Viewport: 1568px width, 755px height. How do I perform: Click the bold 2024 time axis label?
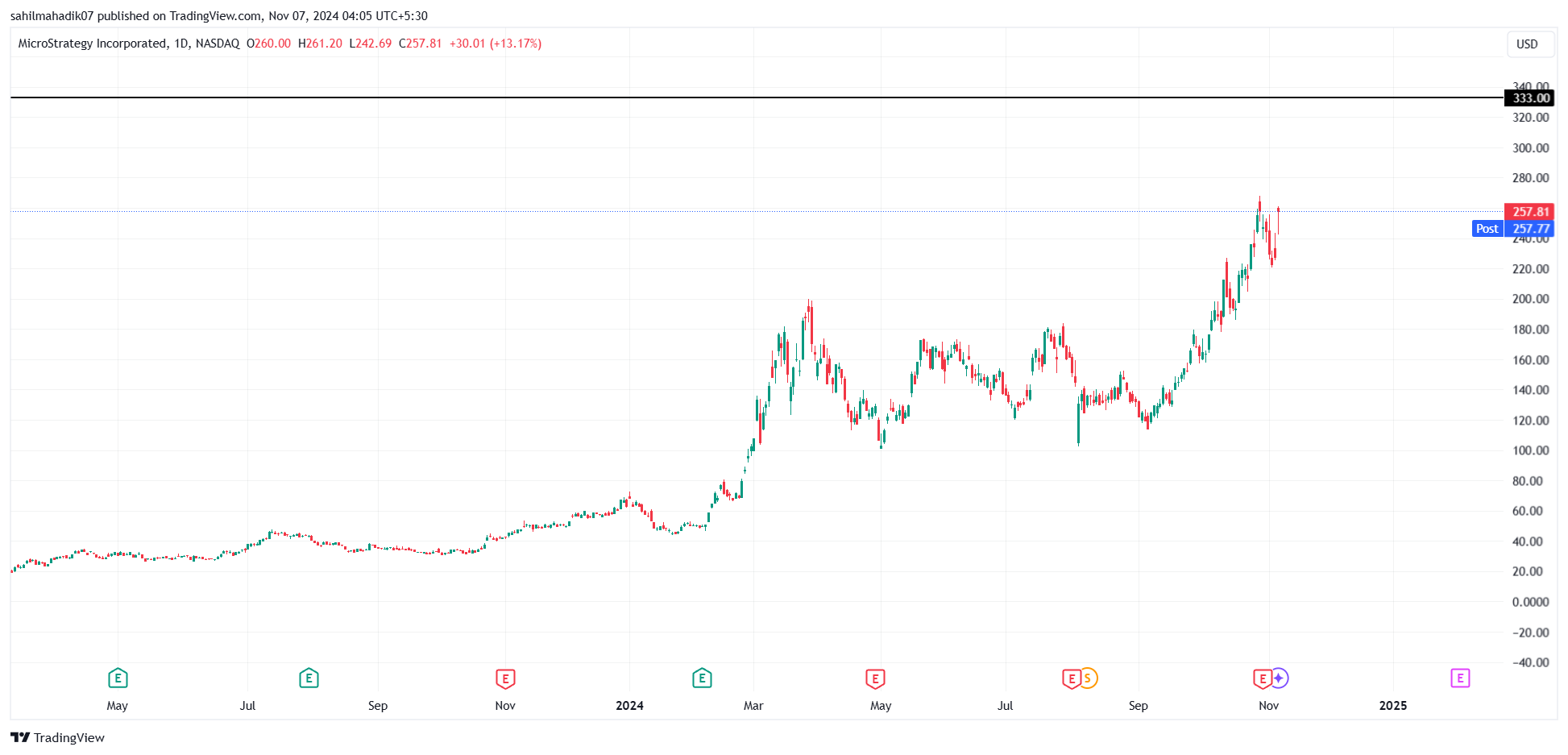pyautogui.click(x=629, y=706)
